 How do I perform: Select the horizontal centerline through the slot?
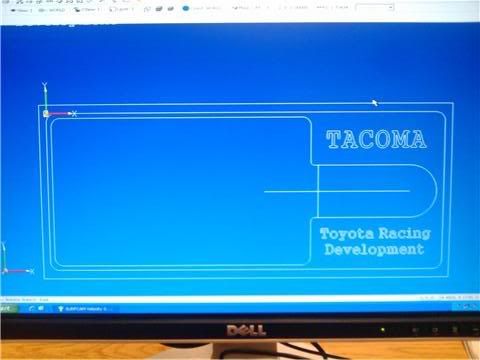coord(337,191)
